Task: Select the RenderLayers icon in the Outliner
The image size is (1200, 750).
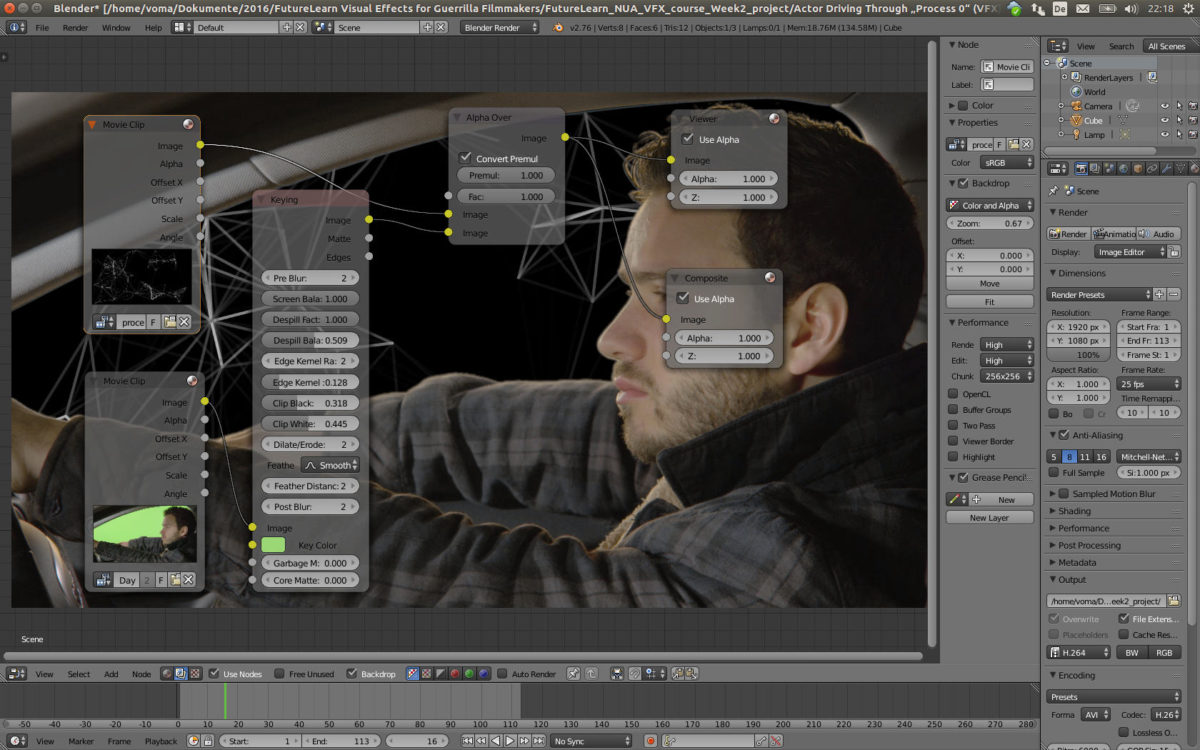Action: [1075, 77]
